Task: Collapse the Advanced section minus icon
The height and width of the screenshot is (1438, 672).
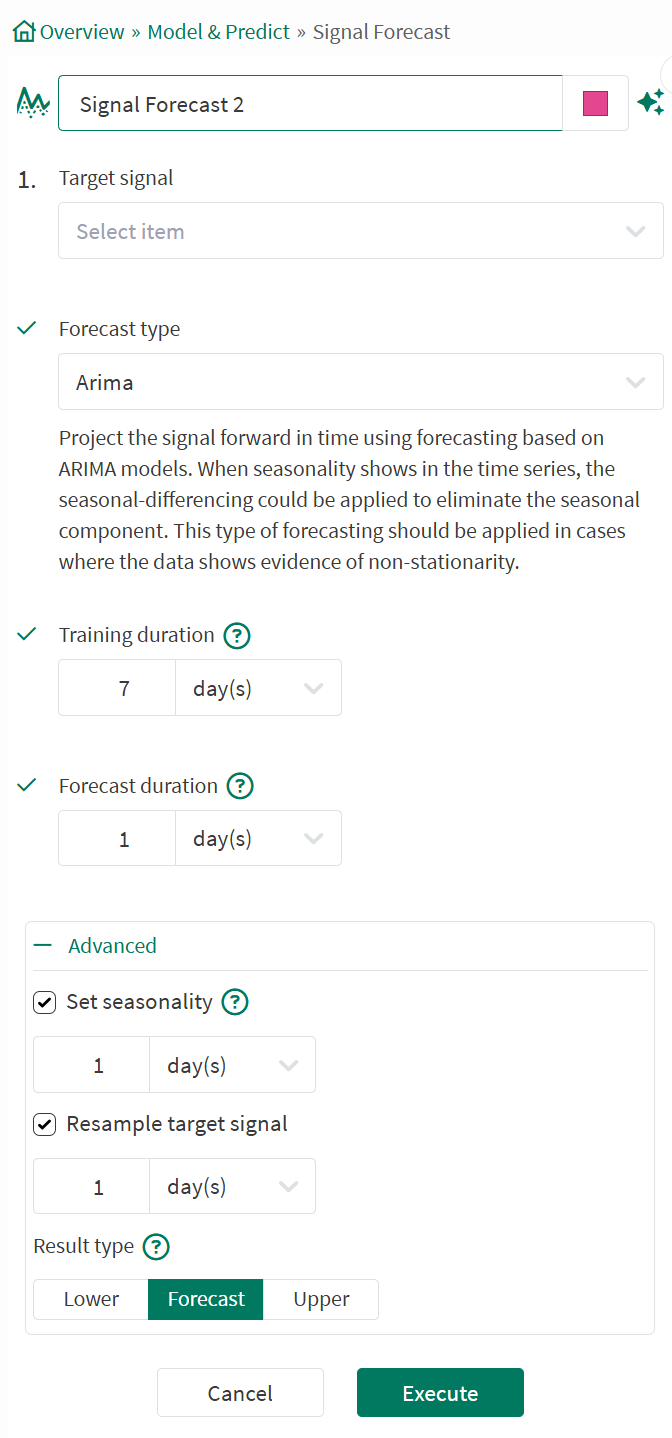Action: coord(42,946)
